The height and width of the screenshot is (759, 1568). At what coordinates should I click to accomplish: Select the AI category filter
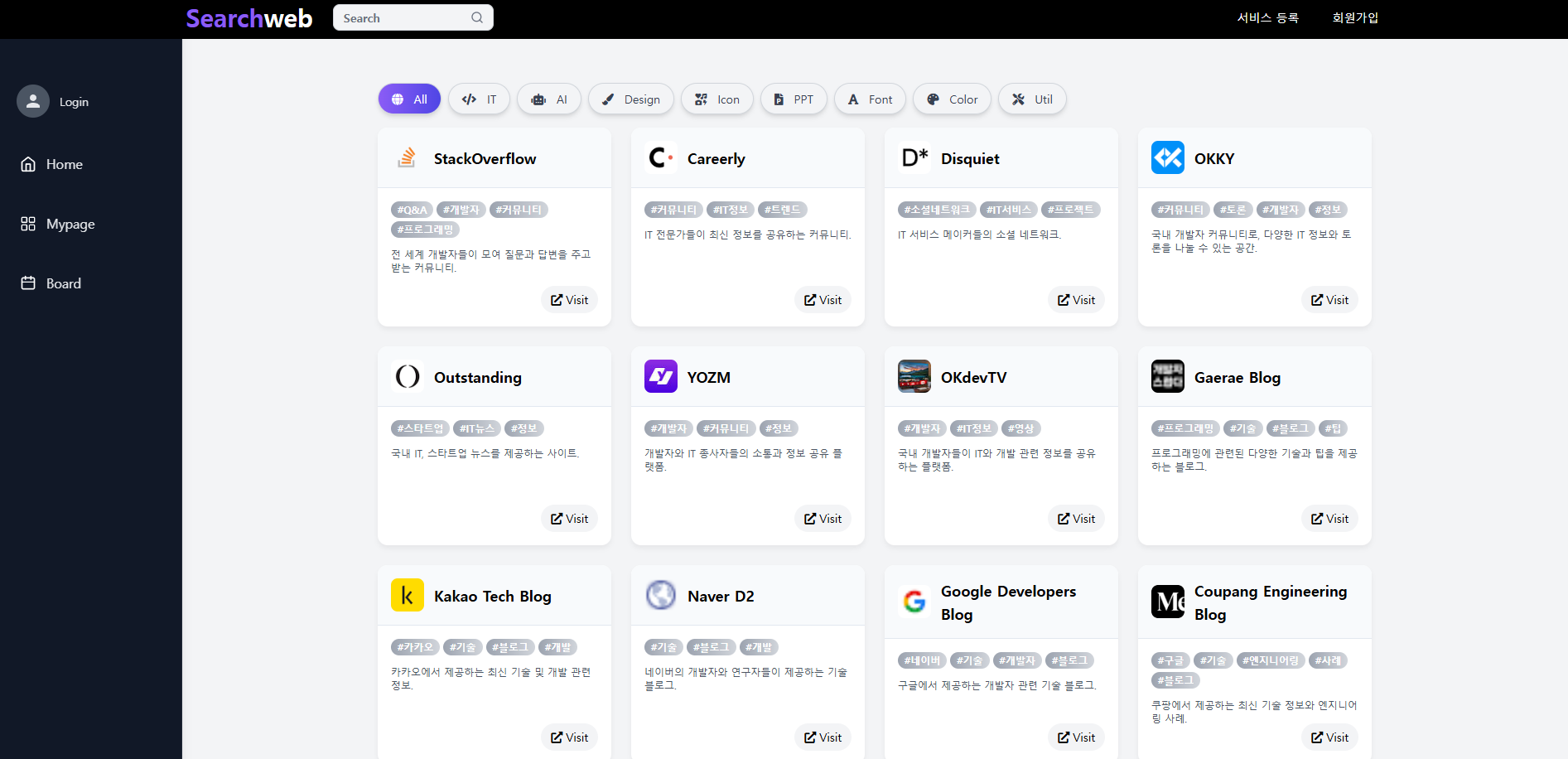pos(549,99)
